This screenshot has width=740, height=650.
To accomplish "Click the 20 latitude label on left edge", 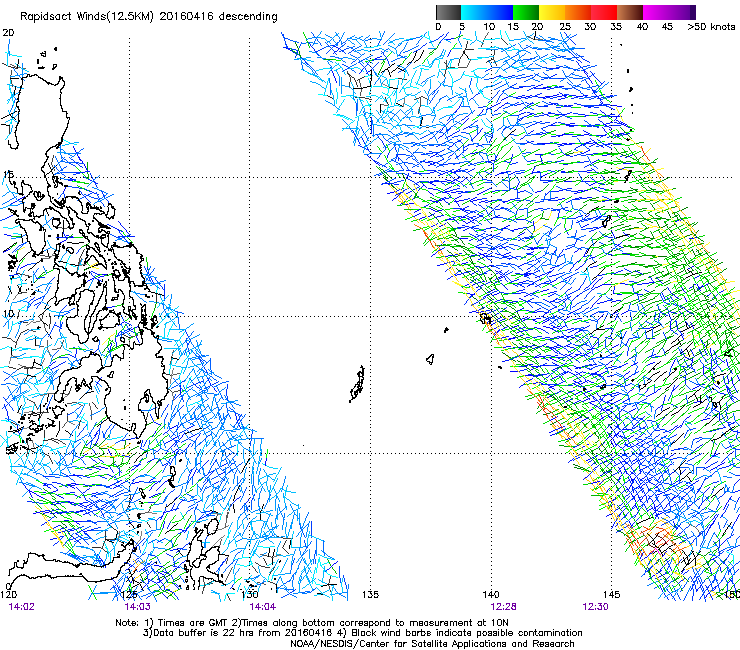I will coord(8,33).
